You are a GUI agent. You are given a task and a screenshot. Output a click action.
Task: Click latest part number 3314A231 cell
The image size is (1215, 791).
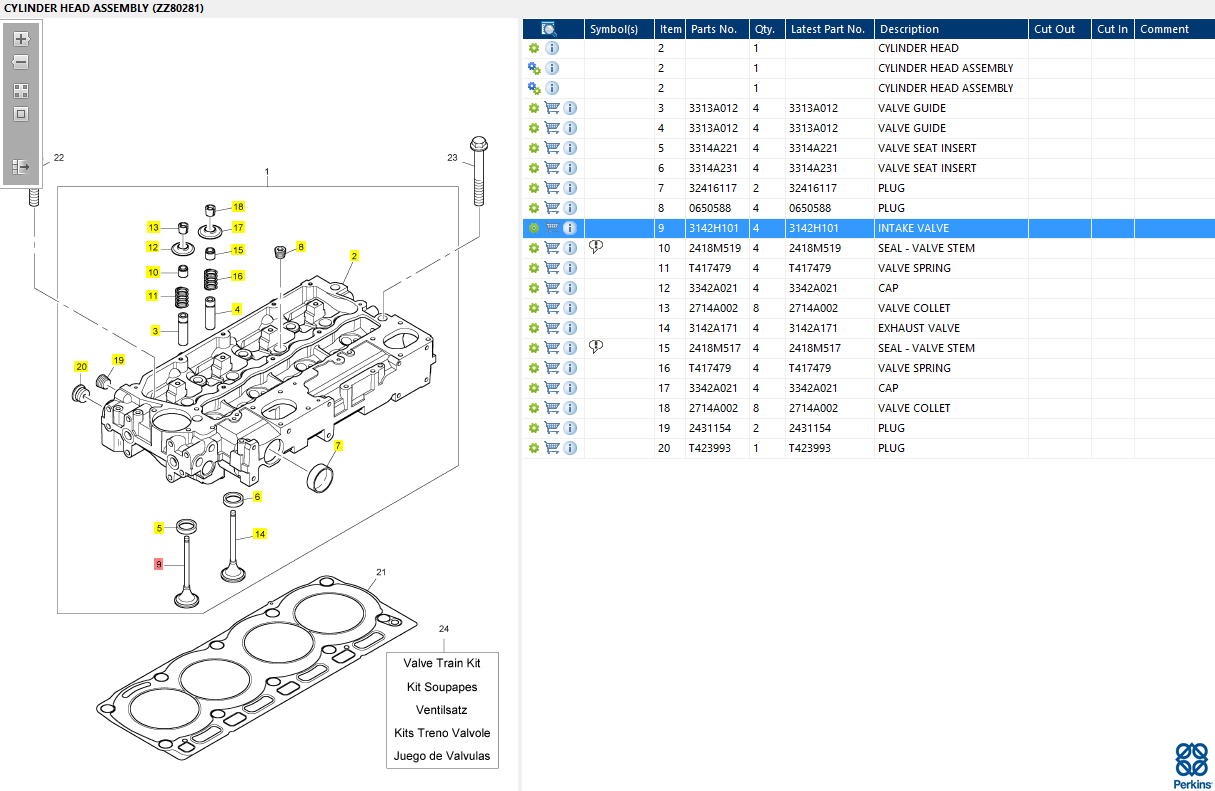pyautogui.click(x=830, y=168)
